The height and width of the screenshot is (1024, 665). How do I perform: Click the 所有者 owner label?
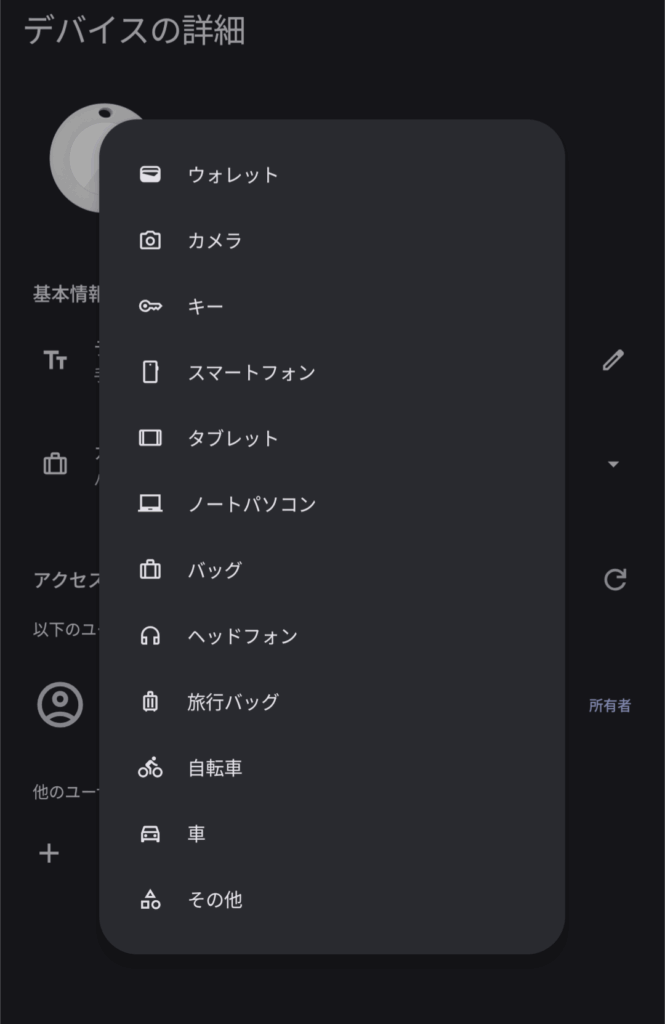(x=610, y=706)
